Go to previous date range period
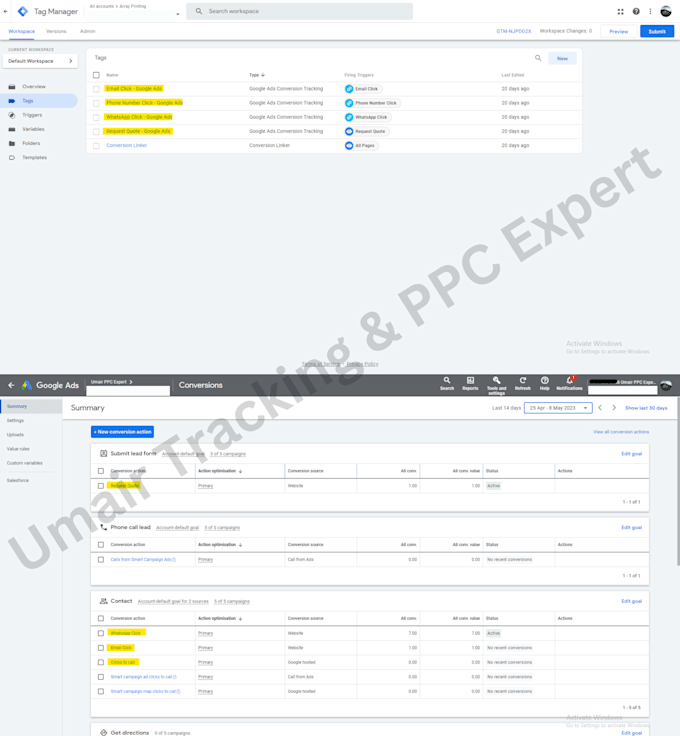This screenshot has width=680, height=736. click(x=600, y=408)
